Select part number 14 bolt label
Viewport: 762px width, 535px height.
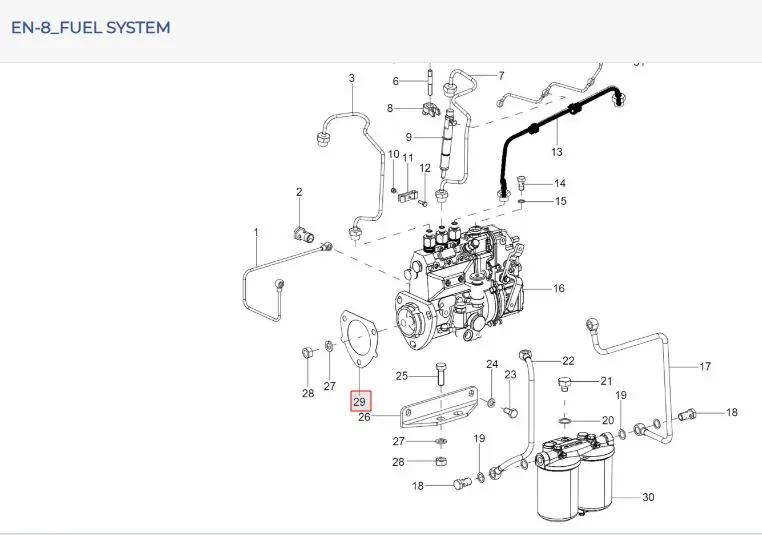560,183
